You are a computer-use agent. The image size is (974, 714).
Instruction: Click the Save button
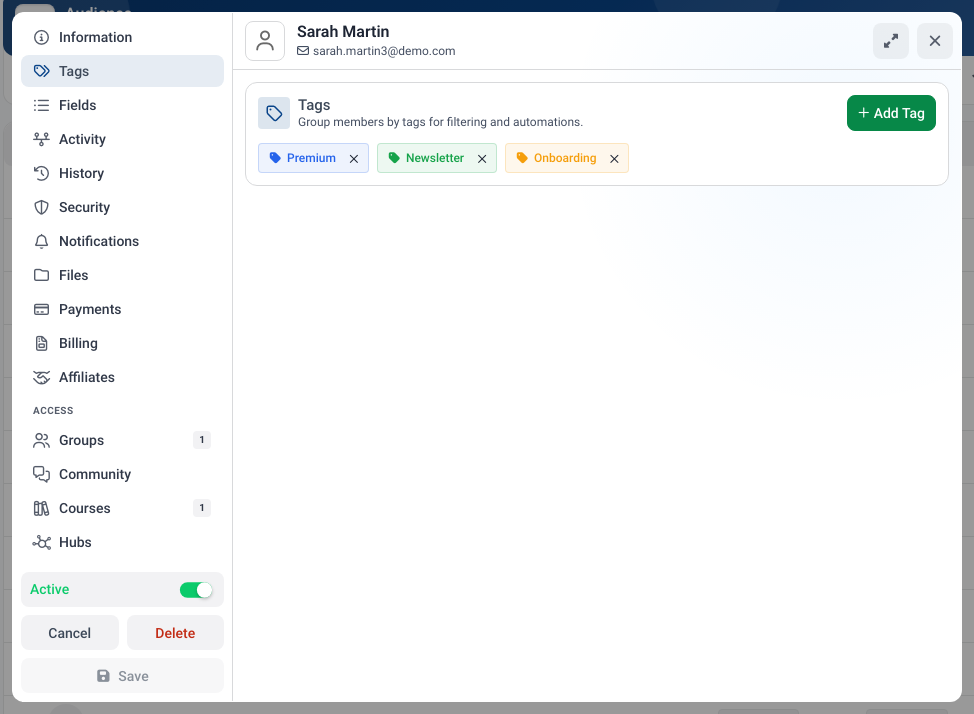pos(122,676)
